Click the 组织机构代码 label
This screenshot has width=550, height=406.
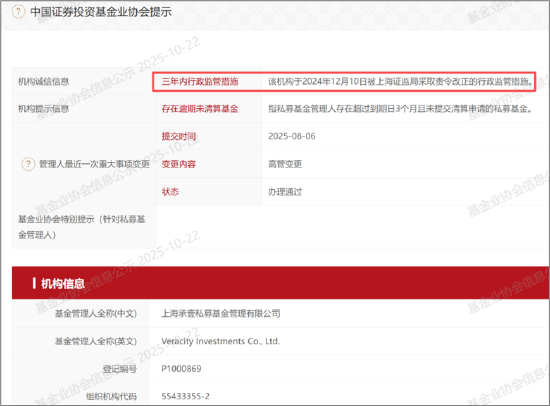point(111,397)
